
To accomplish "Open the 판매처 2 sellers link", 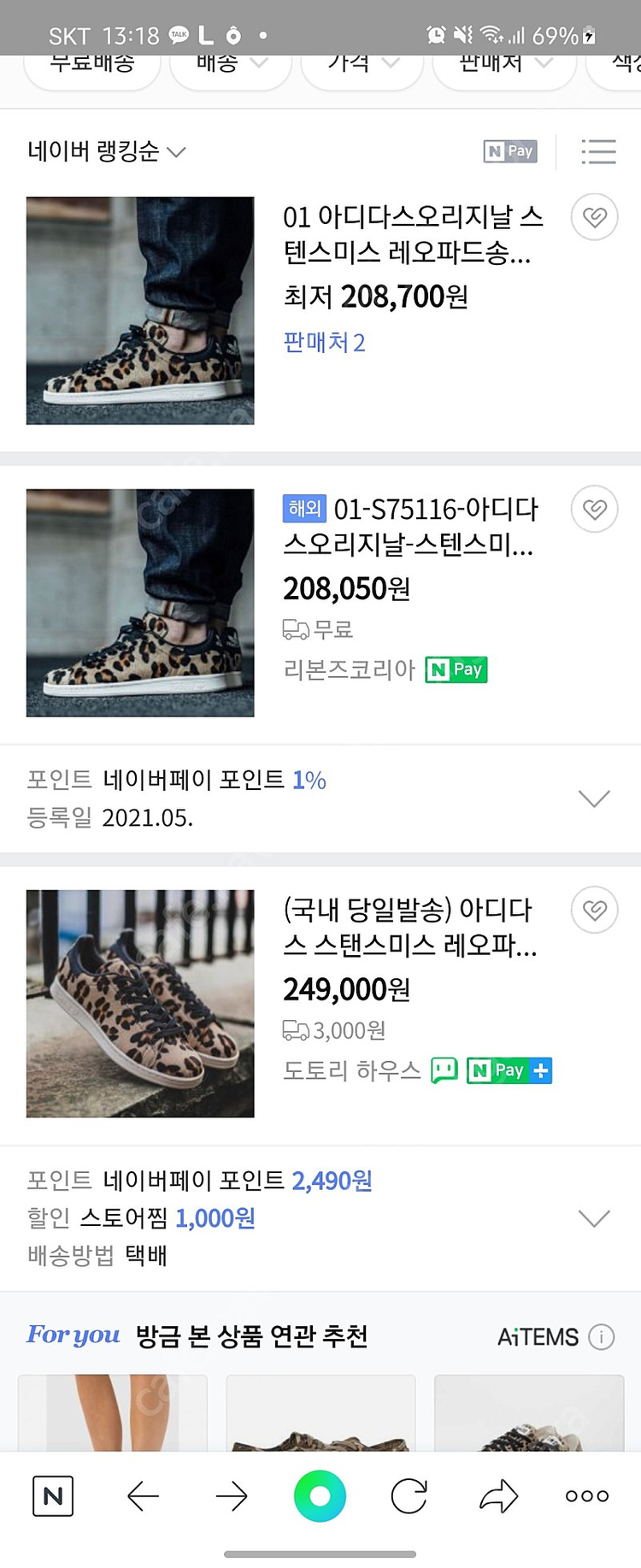I will click(324, 343).
